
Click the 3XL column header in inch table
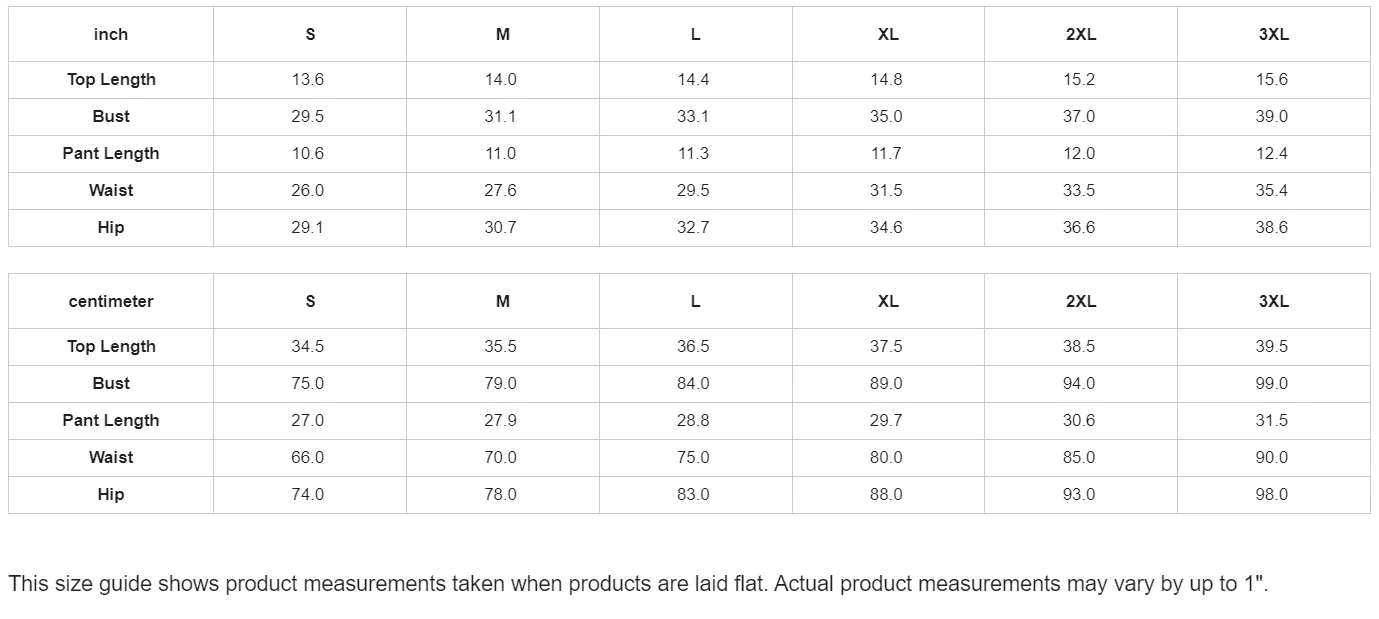(x=1273, y=34)
